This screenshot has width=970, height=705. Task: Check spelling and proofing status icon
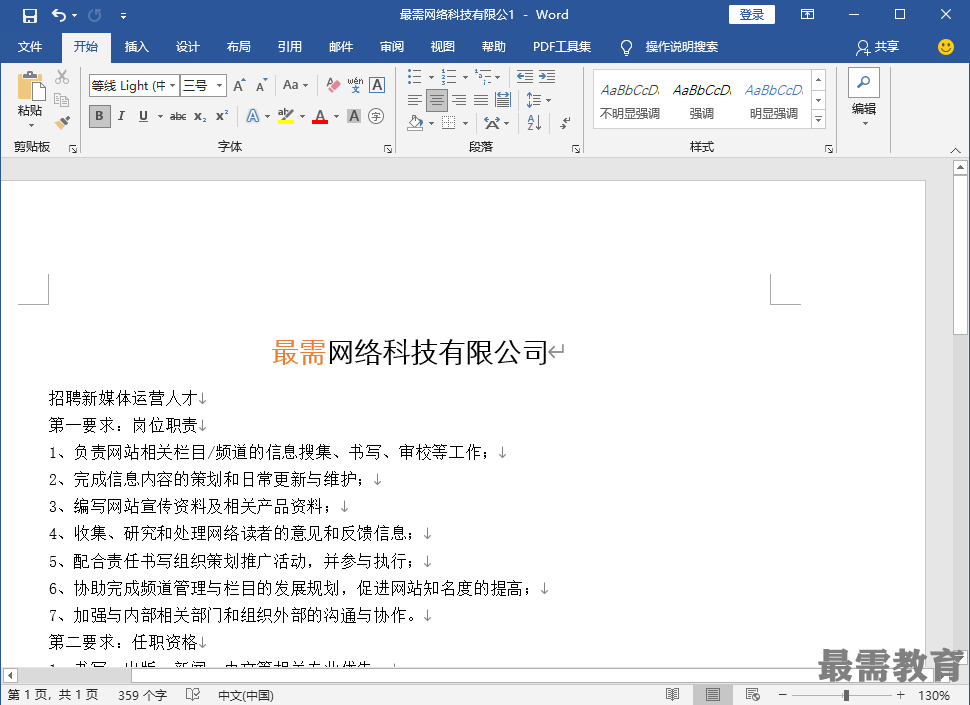193,694
